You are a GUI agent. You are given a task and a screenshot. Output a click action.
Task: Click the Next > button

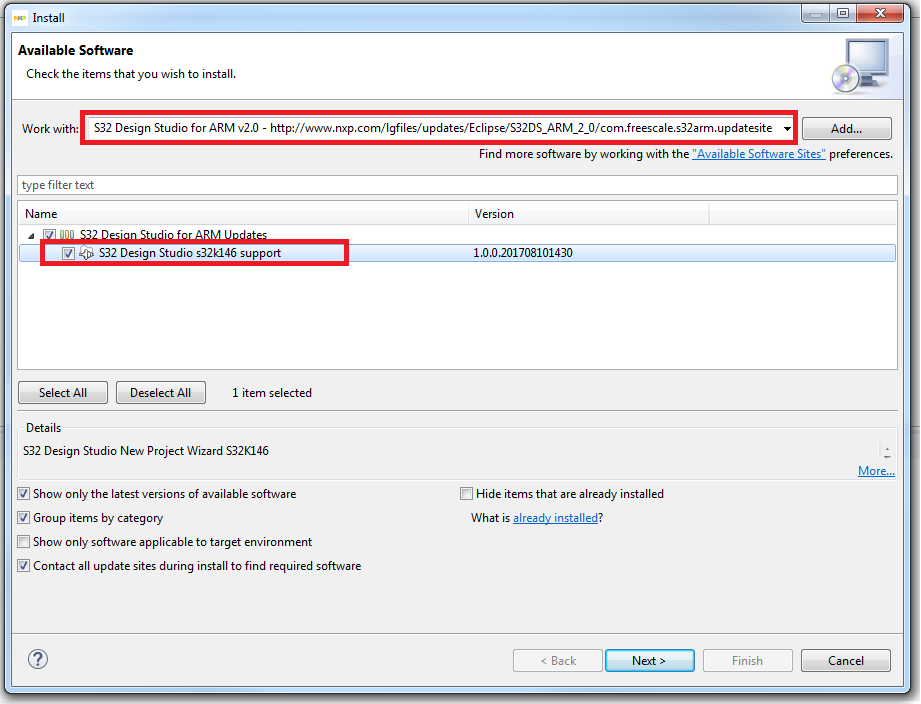tap(649, 661)
